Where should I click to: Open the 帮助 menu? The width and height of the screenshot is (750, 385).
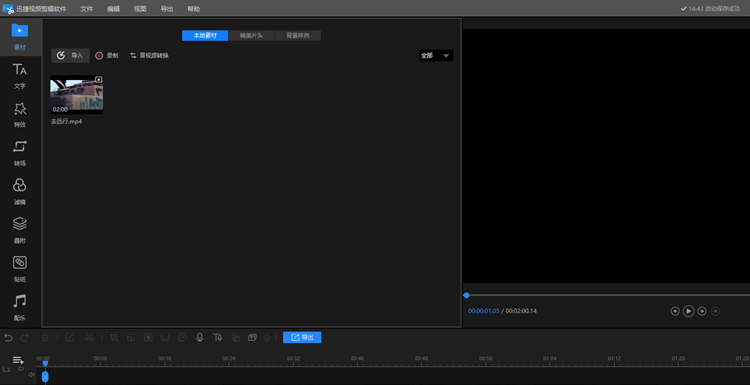click(194, 9)
